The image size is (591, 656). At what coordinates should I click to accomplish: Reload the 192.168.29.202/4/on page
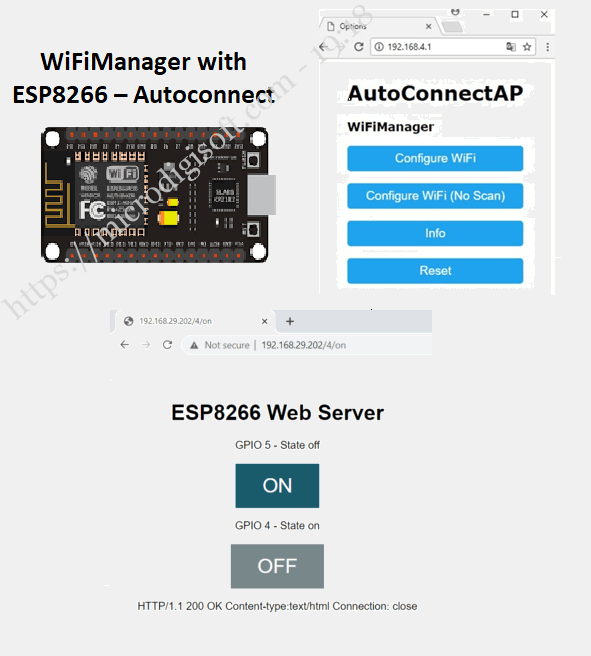point(167,345)
